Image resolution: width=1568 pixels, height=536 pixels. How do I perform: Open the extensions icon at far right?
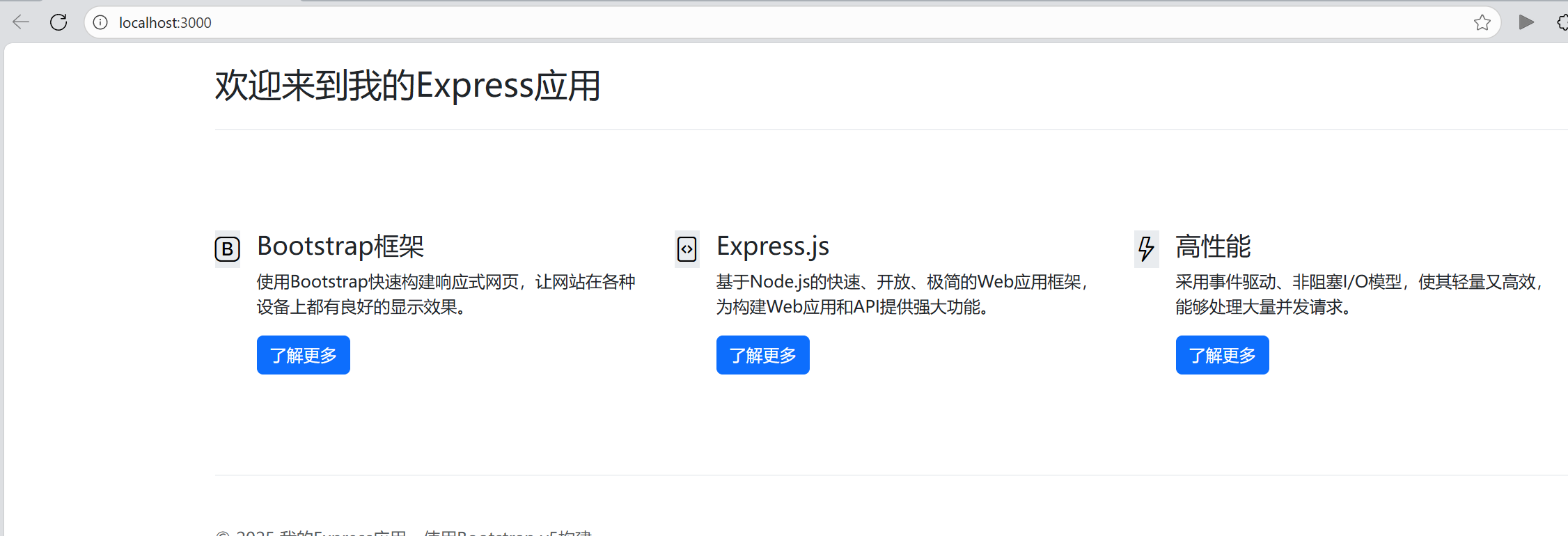click(1562, 22)
